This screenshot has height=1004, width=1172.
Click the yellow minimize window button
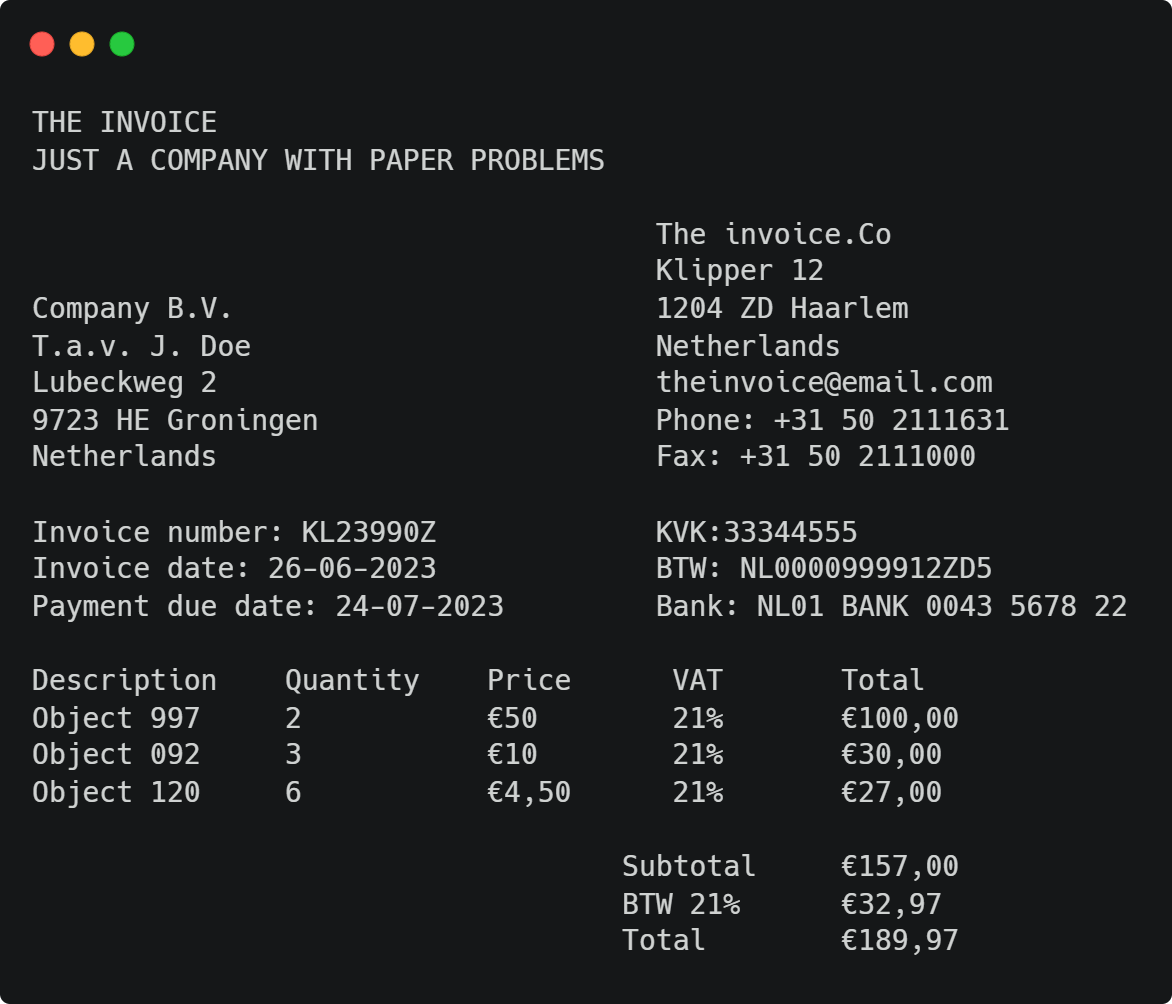[x=82, y=44]
